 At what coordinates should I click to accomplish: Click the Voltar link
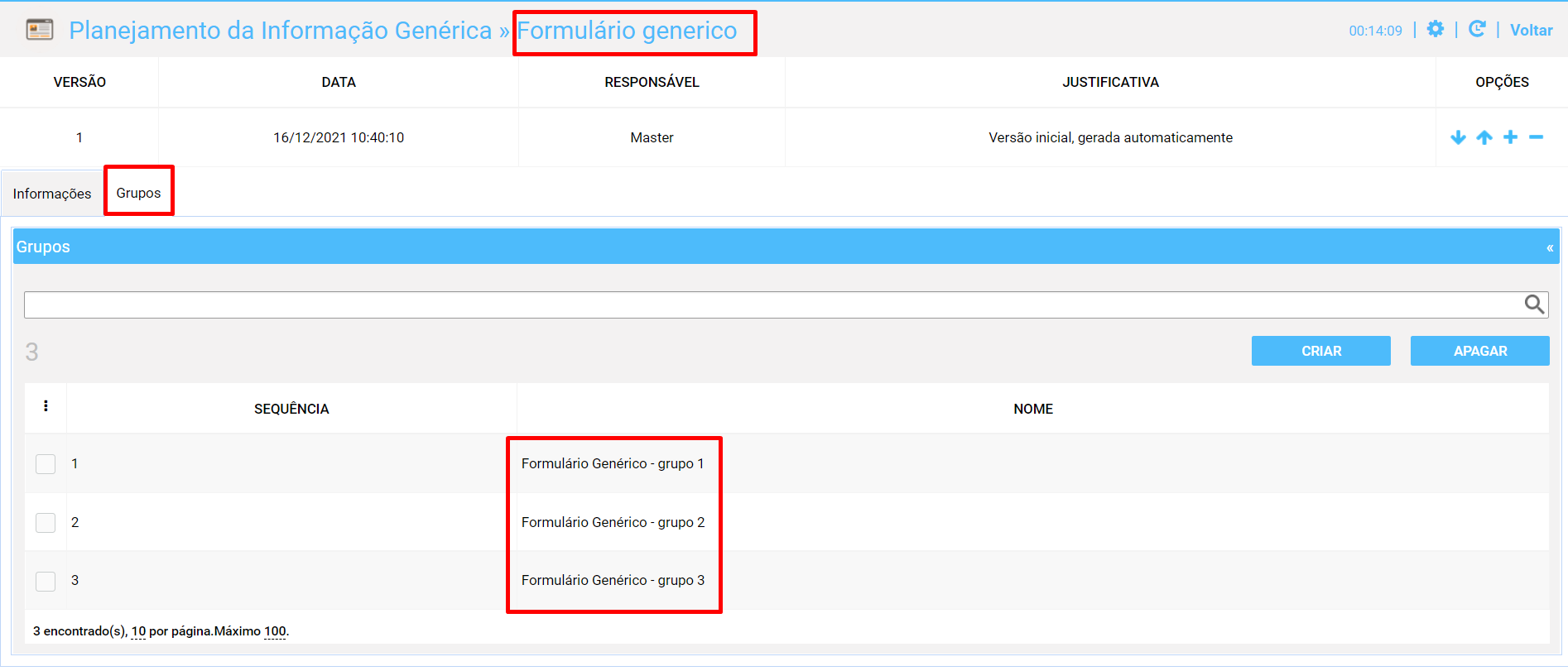tap(1531, 30)
